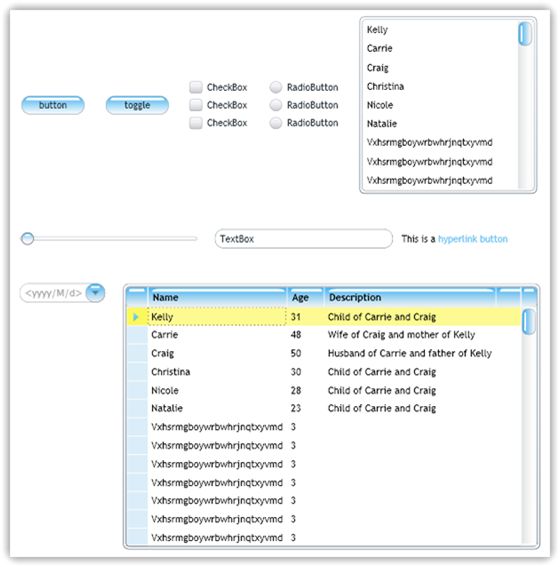Select the Carrie name cell in the grid

coord(217,335)
